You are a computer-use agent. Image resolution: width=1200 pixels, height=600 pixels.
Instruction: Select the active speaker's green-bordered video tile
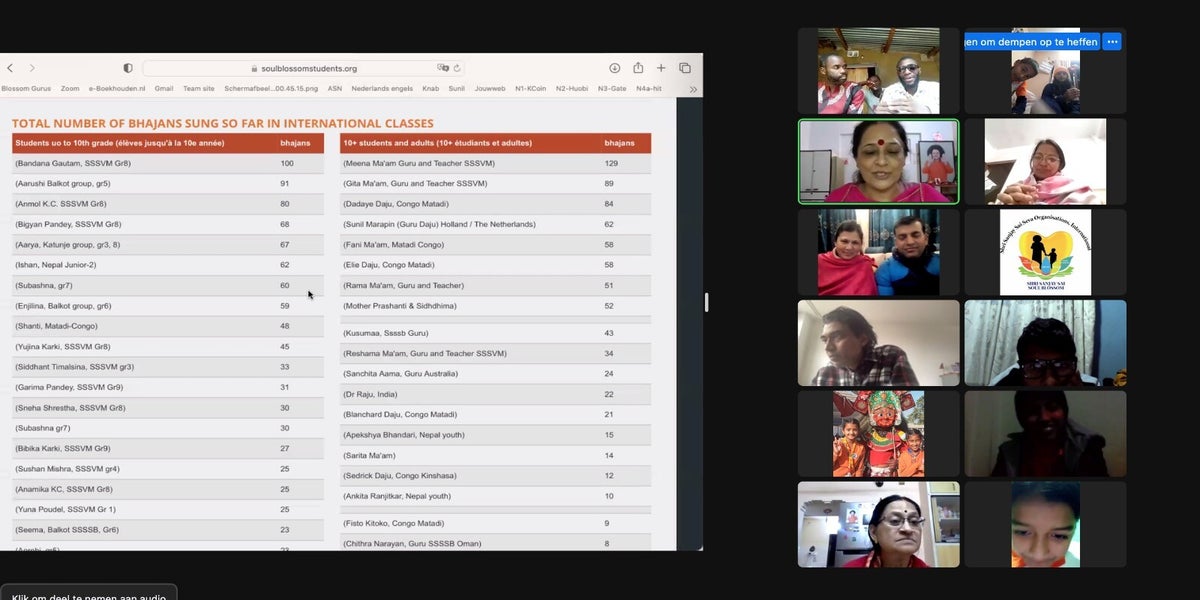pos(878,161)
